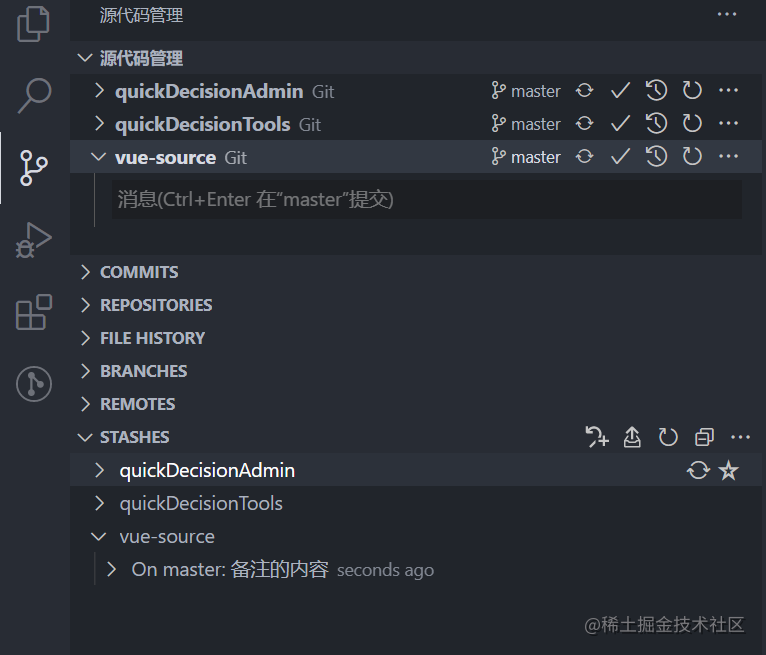Screen dimensions: 766x655
Task: Open Stashes view more actions menu
Action: 740,437
